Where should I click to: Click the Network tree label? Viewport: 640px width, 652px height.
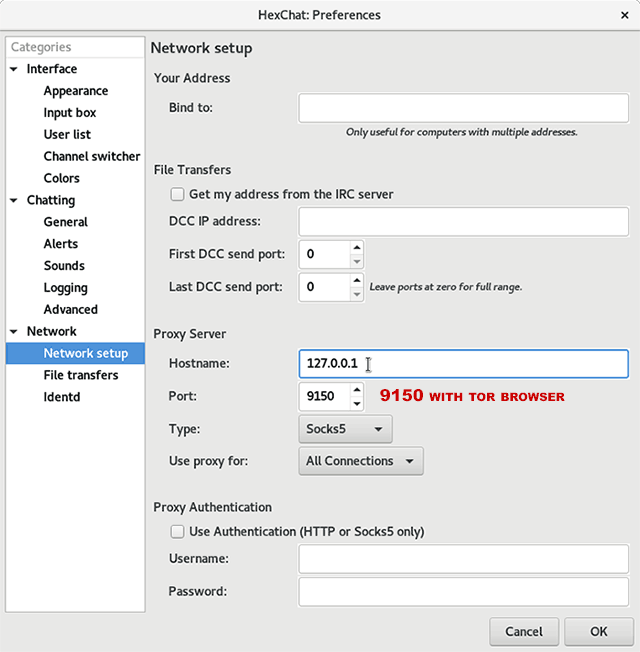(52, 332)
